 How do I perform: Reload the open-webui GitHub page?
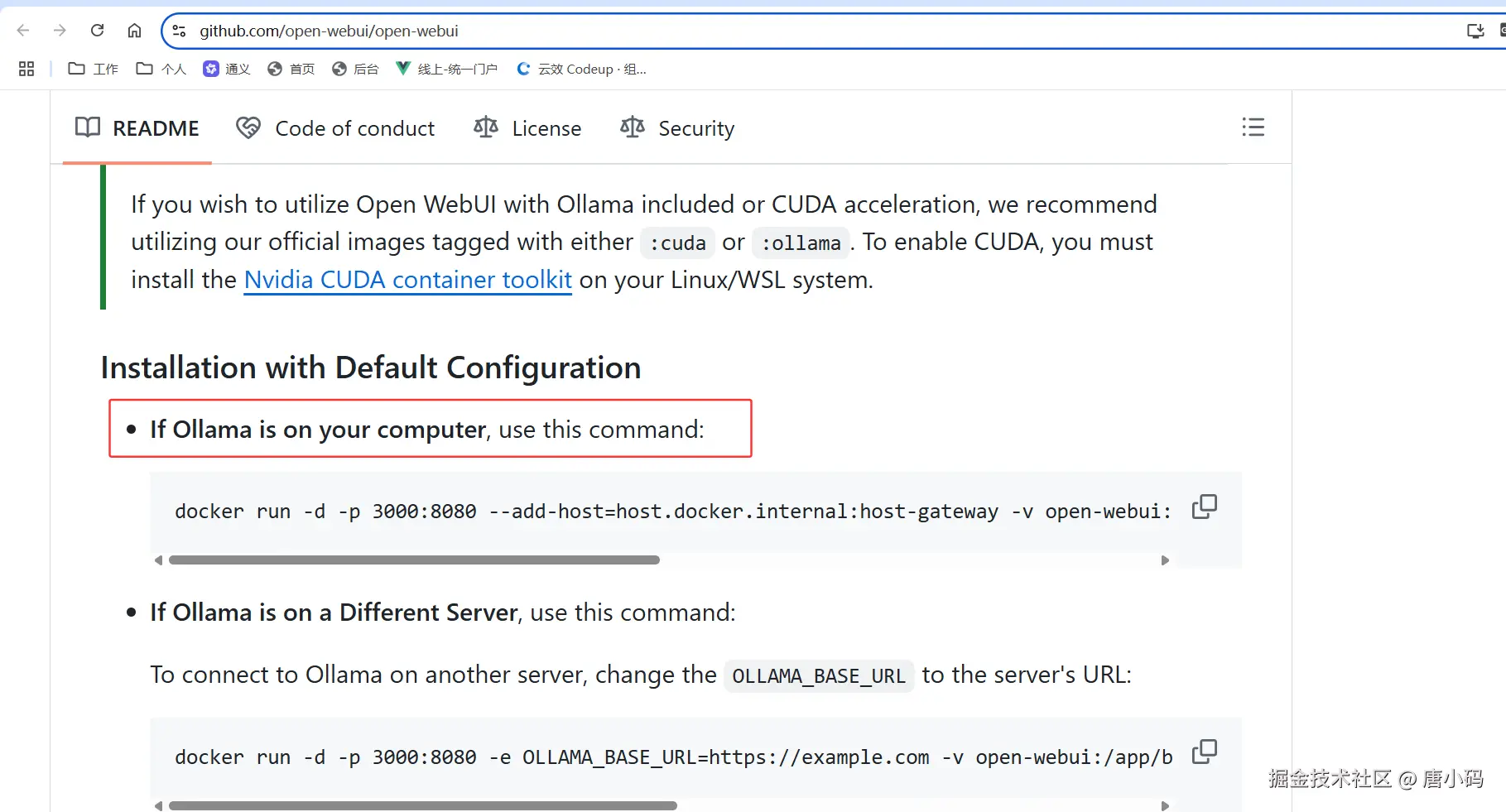(97, 30)
